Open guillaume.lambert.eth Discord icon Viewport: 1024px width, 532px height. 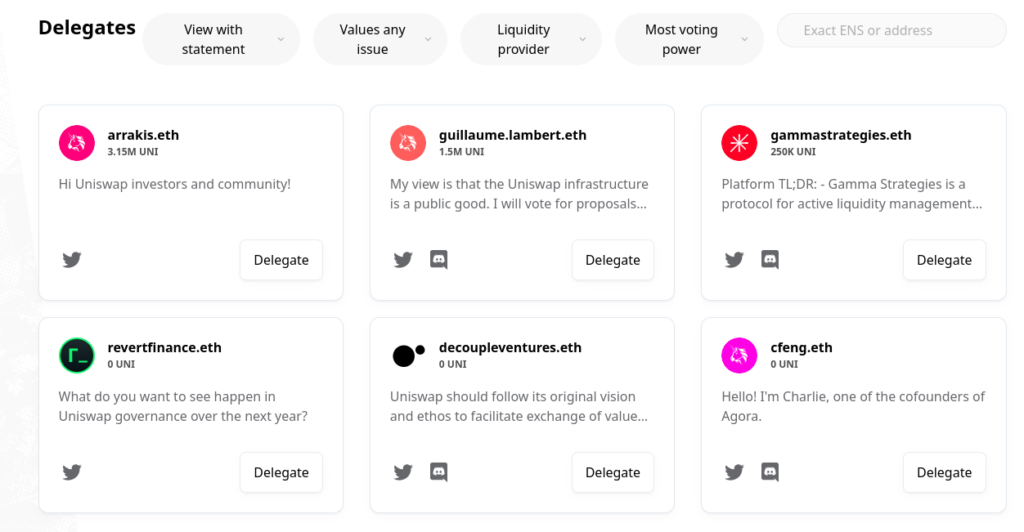click(x=438, y=260)
